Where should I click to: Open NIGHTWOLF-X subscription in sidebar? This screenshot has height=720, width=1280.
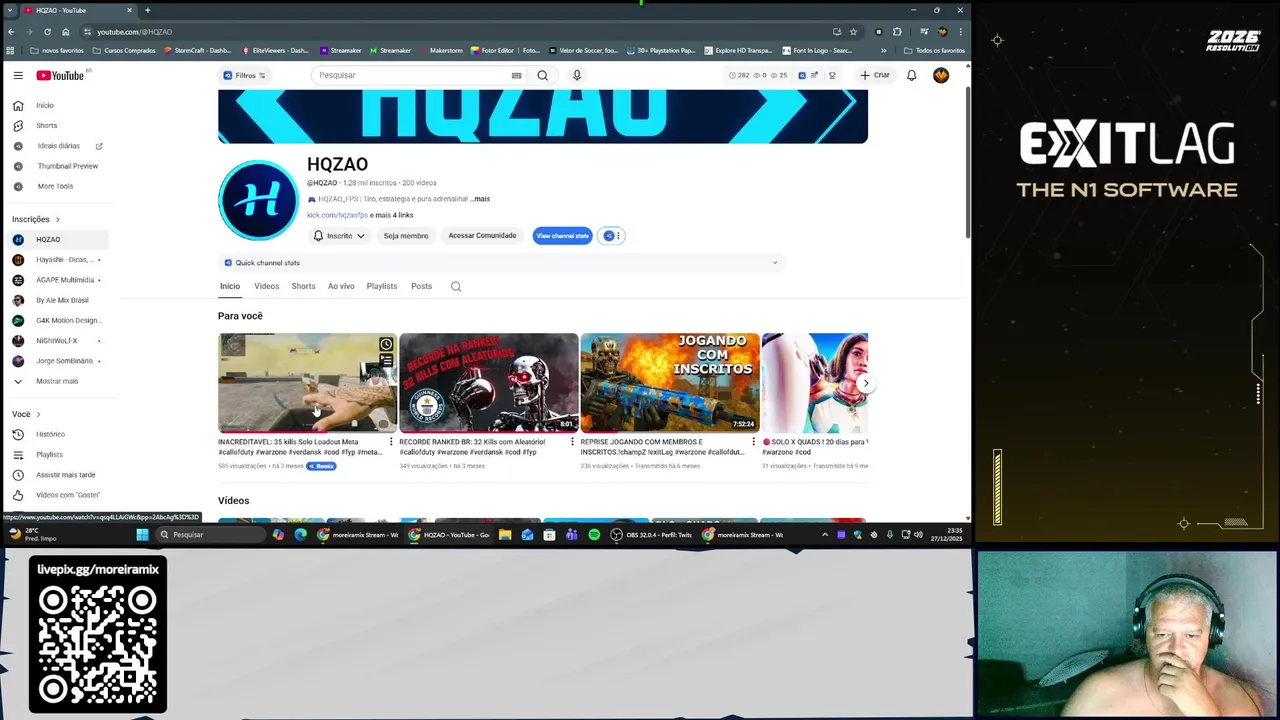click(x=56, y=341)
